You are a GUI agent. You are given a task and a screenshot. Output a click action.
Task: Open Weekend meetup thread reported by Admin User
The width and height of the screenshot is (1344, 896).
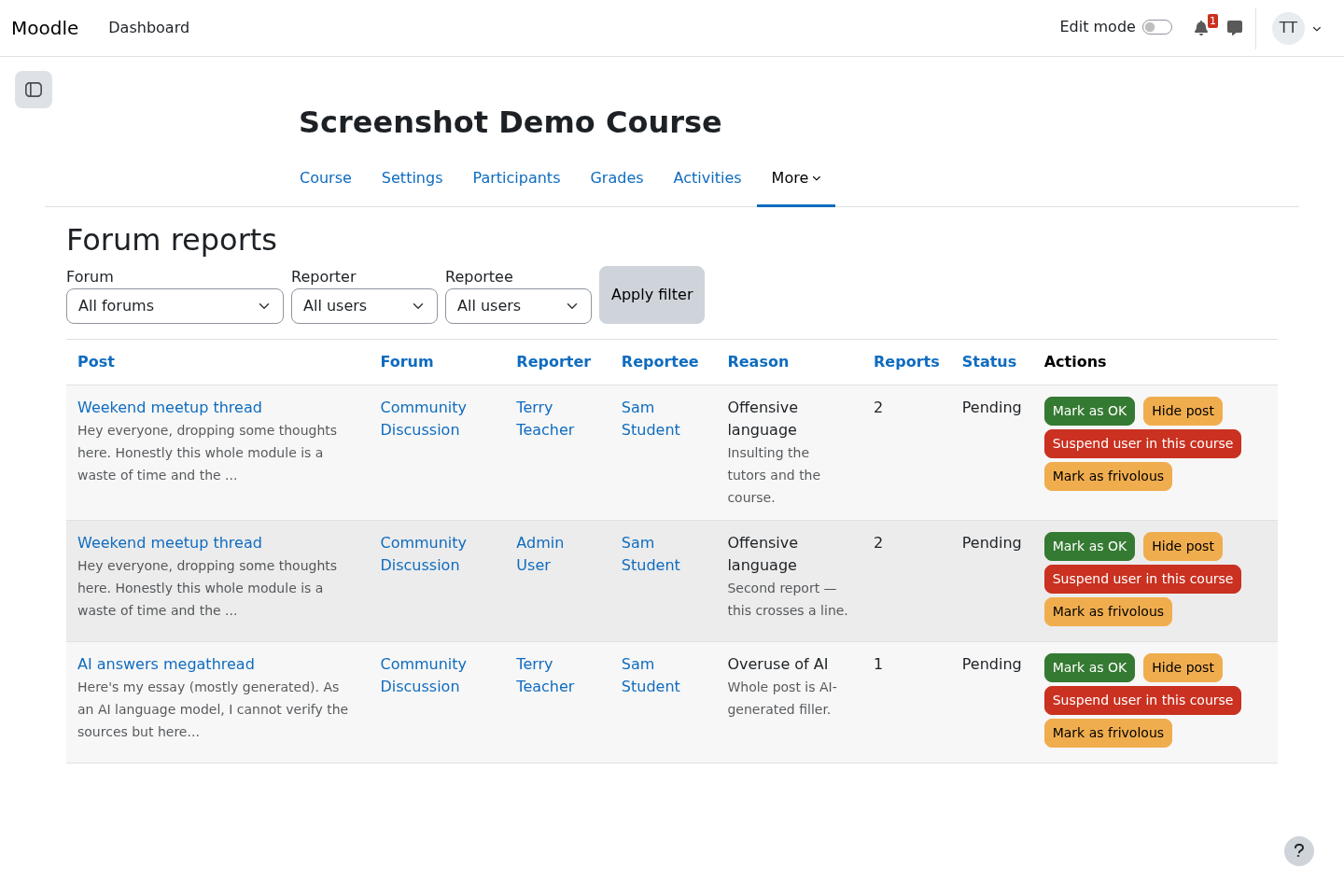pos(170,543)
